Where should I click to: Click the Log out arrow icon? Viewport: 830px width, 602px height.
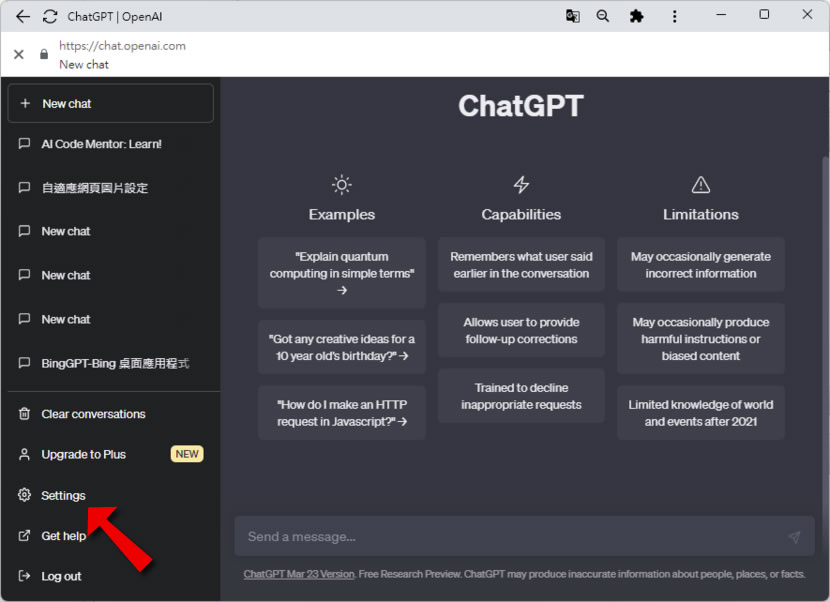click(x=24, y=576)
